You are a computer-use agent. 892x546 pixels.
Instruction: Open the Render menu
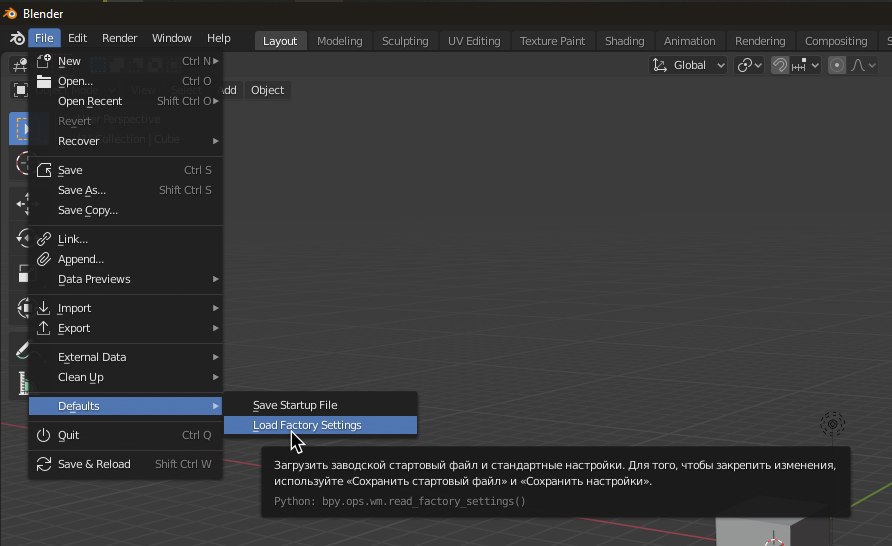point(119,38)
